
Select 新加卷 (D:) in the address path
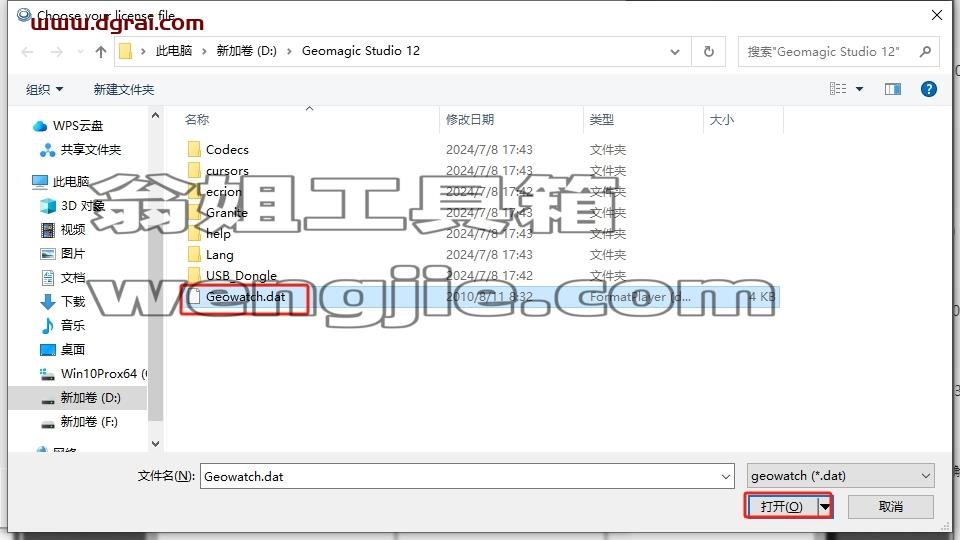click(x=246, y=51)
